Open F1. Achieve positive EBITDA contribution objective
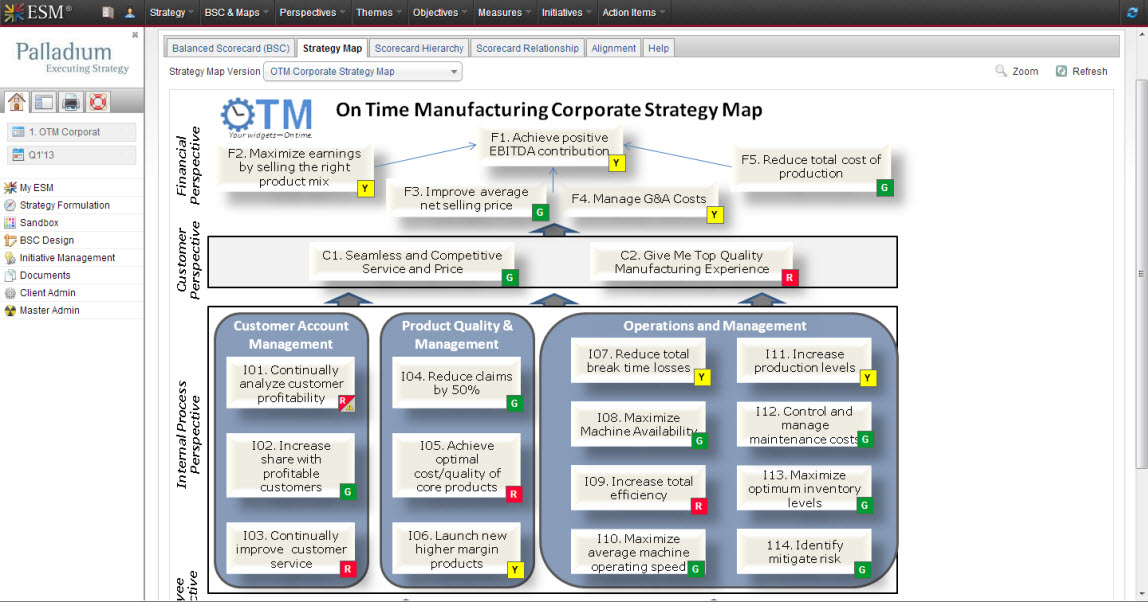This screenshot has width=1148, height=602. point(549,144)
